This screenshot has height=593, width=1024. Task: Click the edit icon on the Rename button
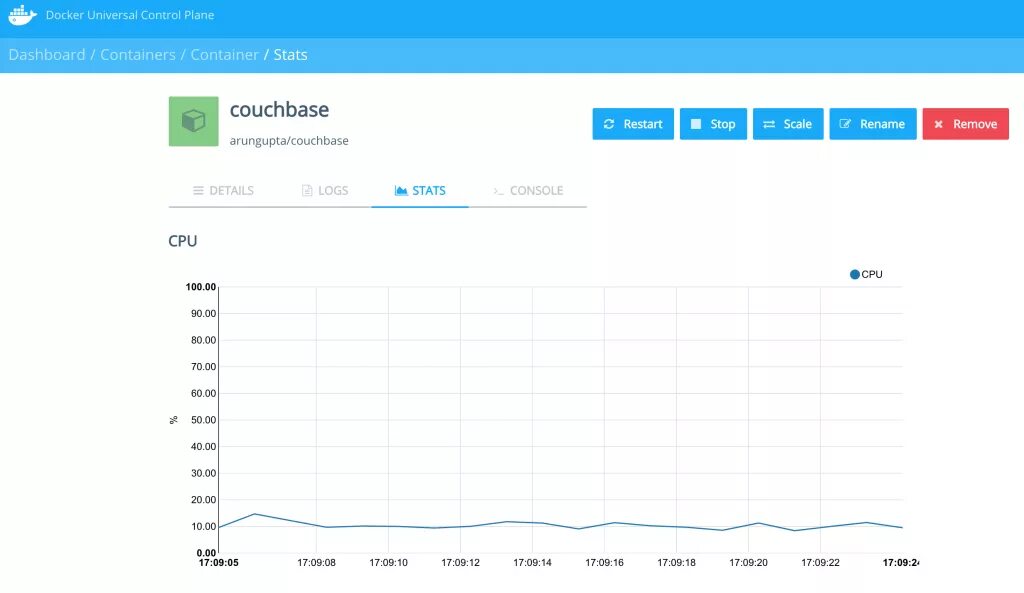point(845,124)
